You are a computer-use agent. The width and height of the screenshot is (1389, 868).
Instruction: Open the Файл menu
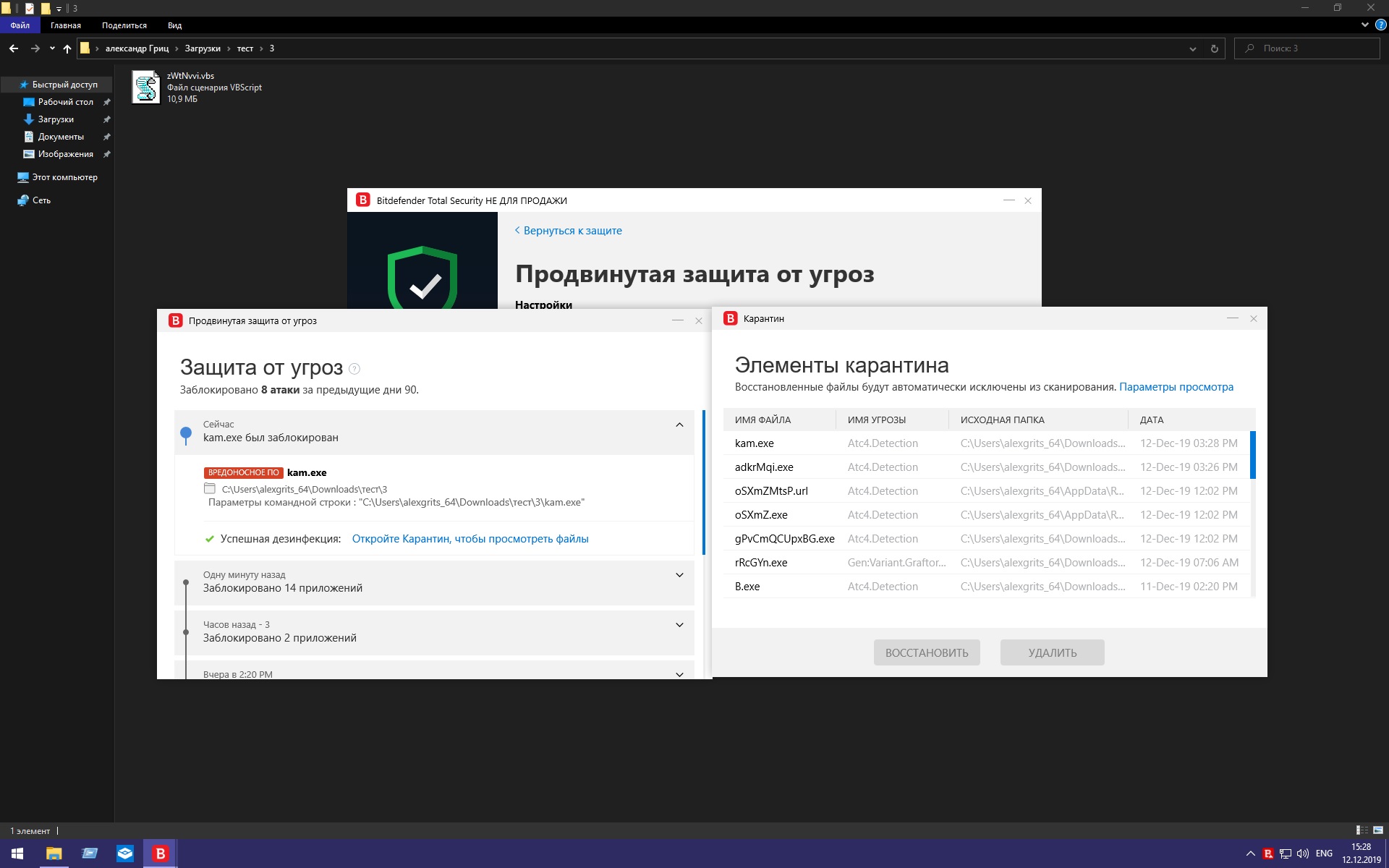pyautogui.click(x=20, y=25)
